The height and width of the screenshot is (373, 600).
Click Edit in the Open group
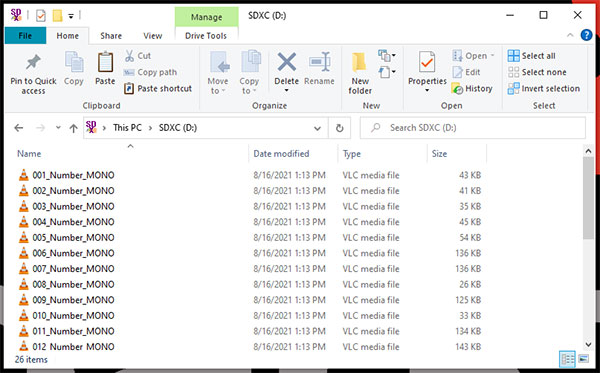pos(466,72)
